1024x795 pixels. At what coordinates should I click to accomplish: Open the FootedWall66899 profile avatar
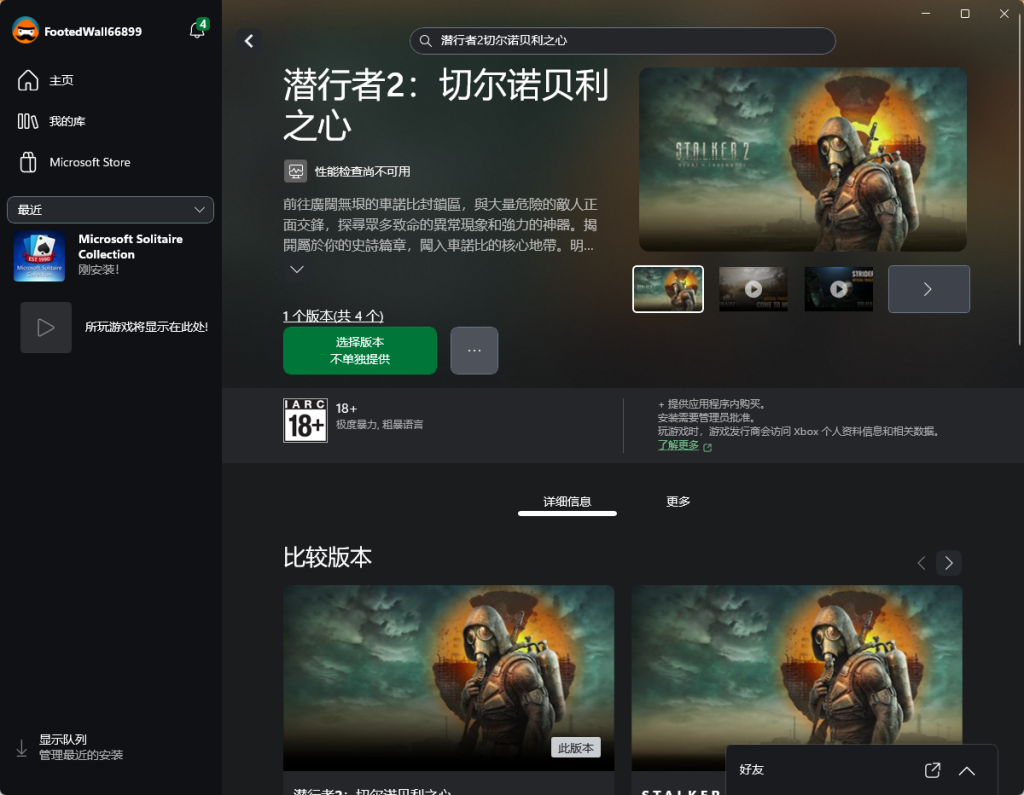pyautogui.click(x=25, y=31)
